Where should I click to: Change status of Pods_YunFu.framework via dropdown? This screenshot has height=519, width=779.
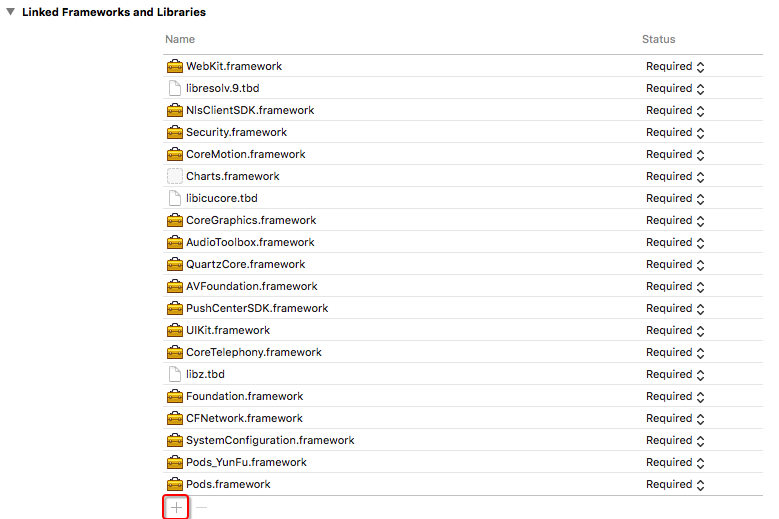676,462
